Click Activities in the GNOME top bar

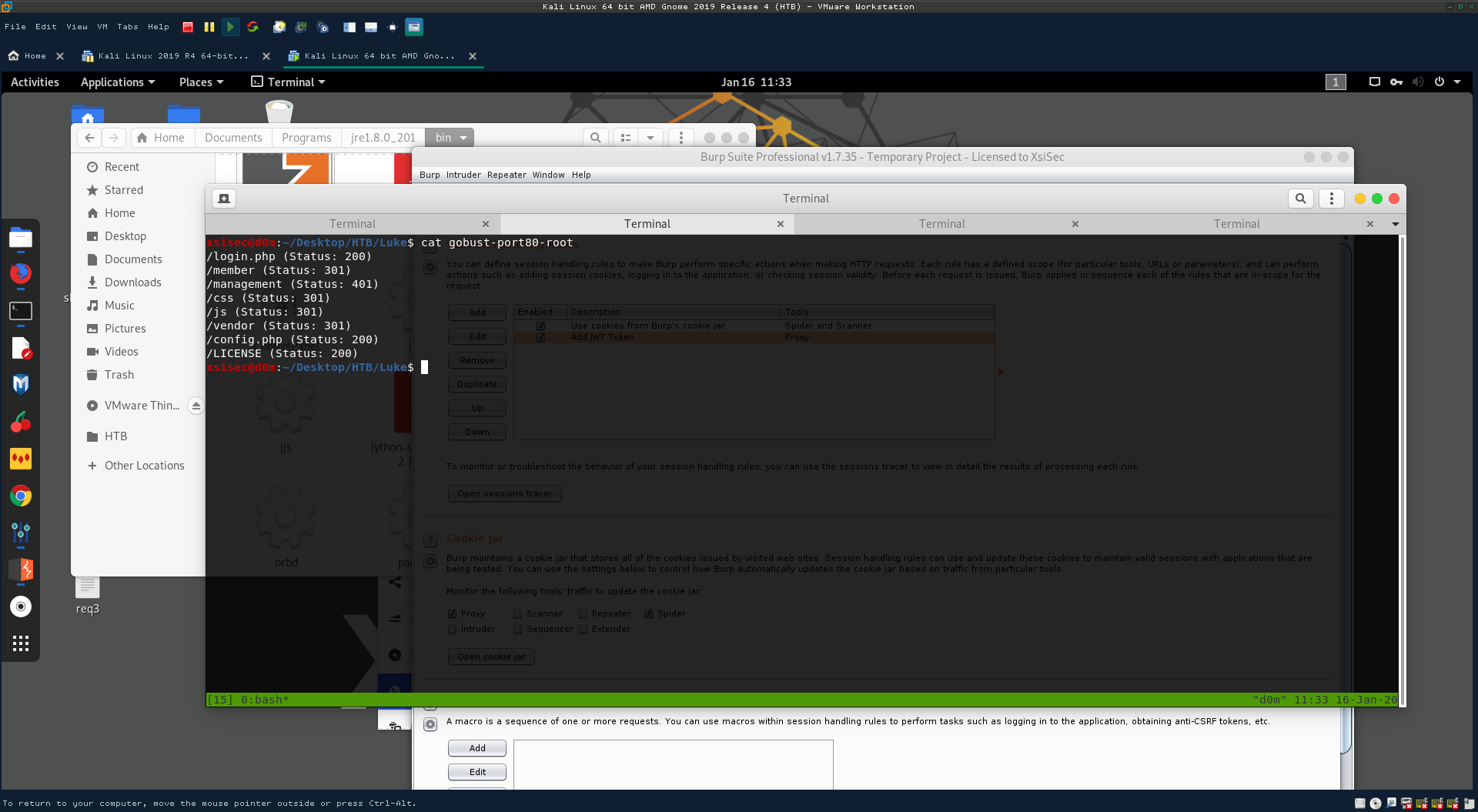pos(35,82)
